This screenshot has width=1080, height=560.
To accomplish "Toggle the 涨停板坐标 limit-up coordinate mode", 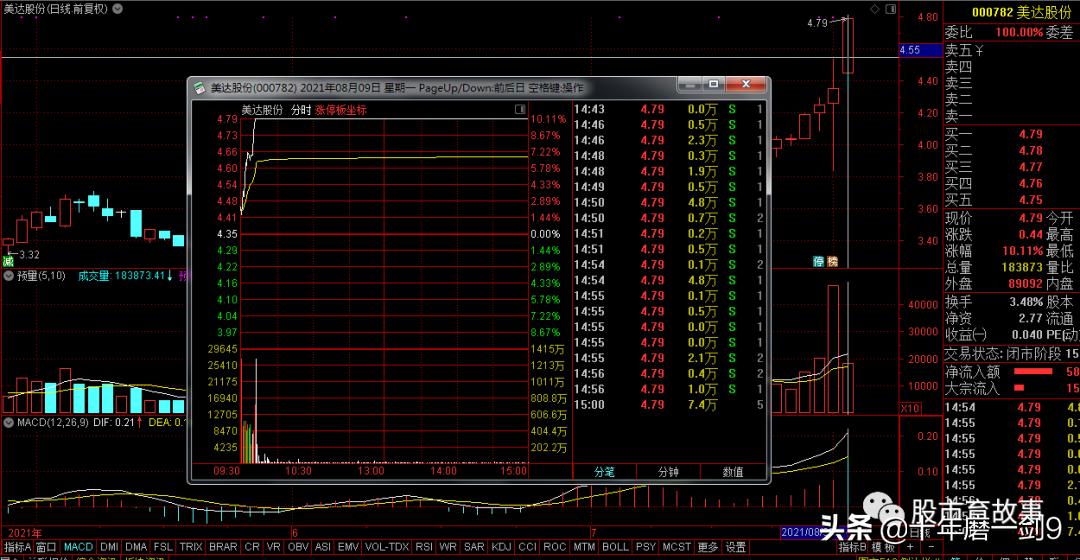I will coord(341,109).
